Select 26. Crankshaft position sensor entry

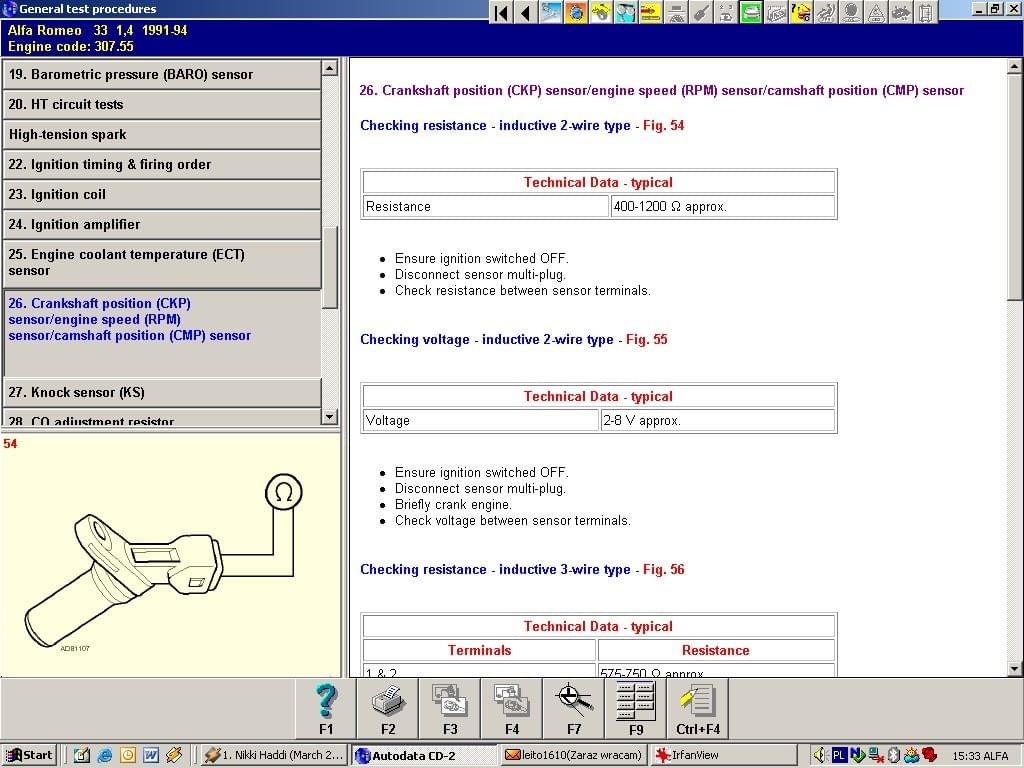pyautogui.click(x=162, y=332)
